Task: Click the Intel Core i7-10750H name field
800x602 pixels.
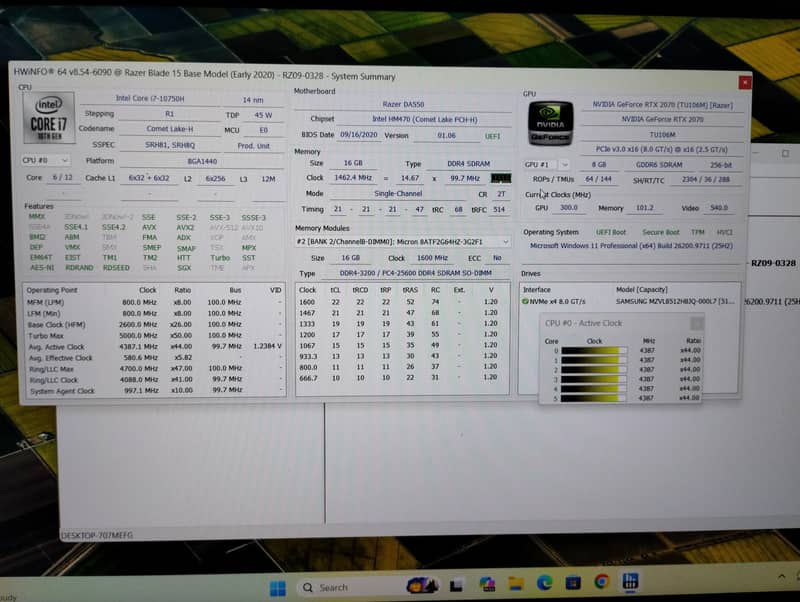Action: point(150,98)
